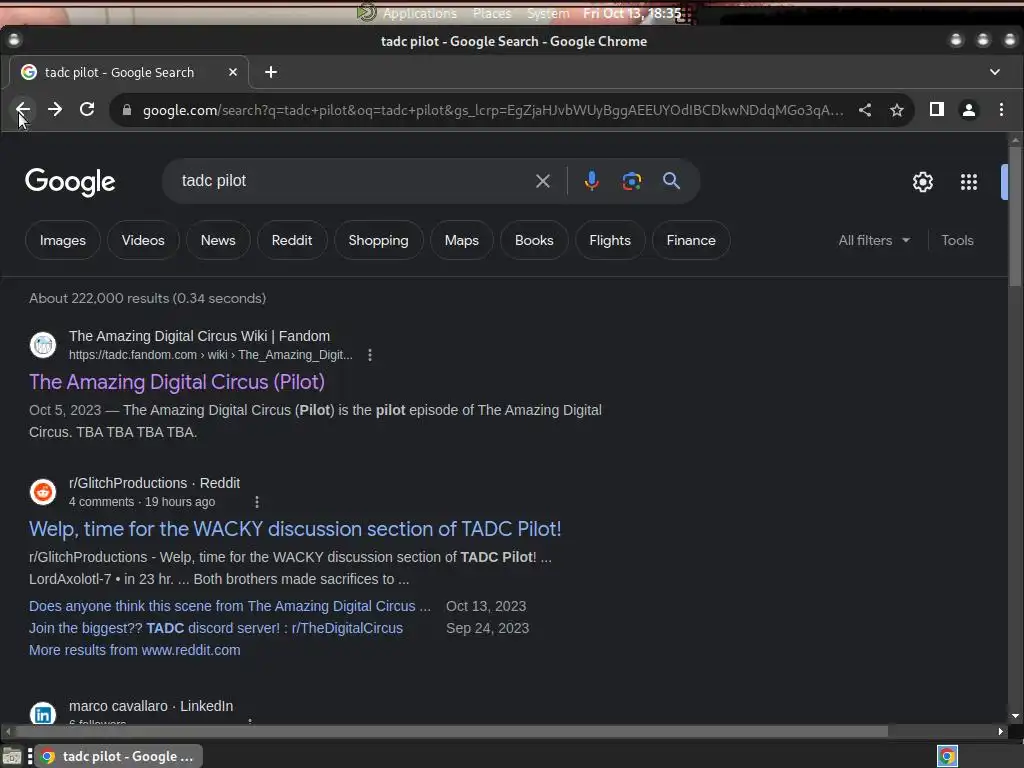
Task: Open options for the Fandom wiki result
Action: tap(370, 355)
